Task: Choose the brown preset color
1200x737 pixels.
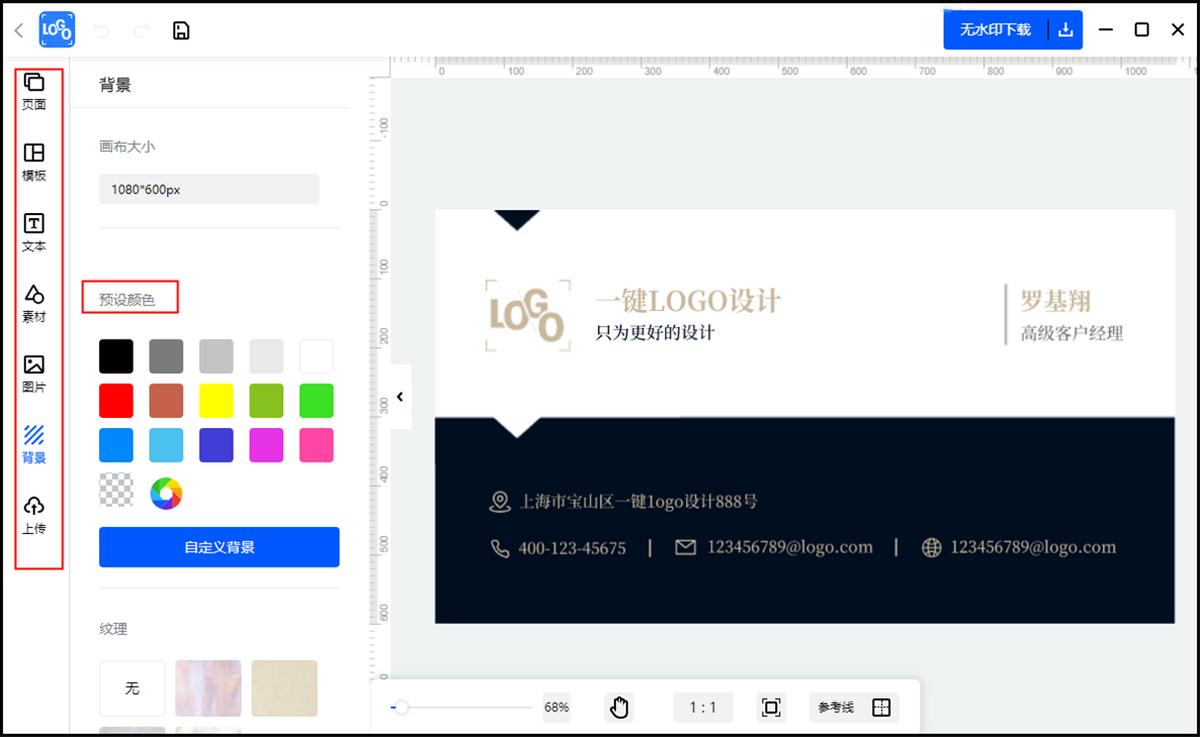Action: pos(166,401)
